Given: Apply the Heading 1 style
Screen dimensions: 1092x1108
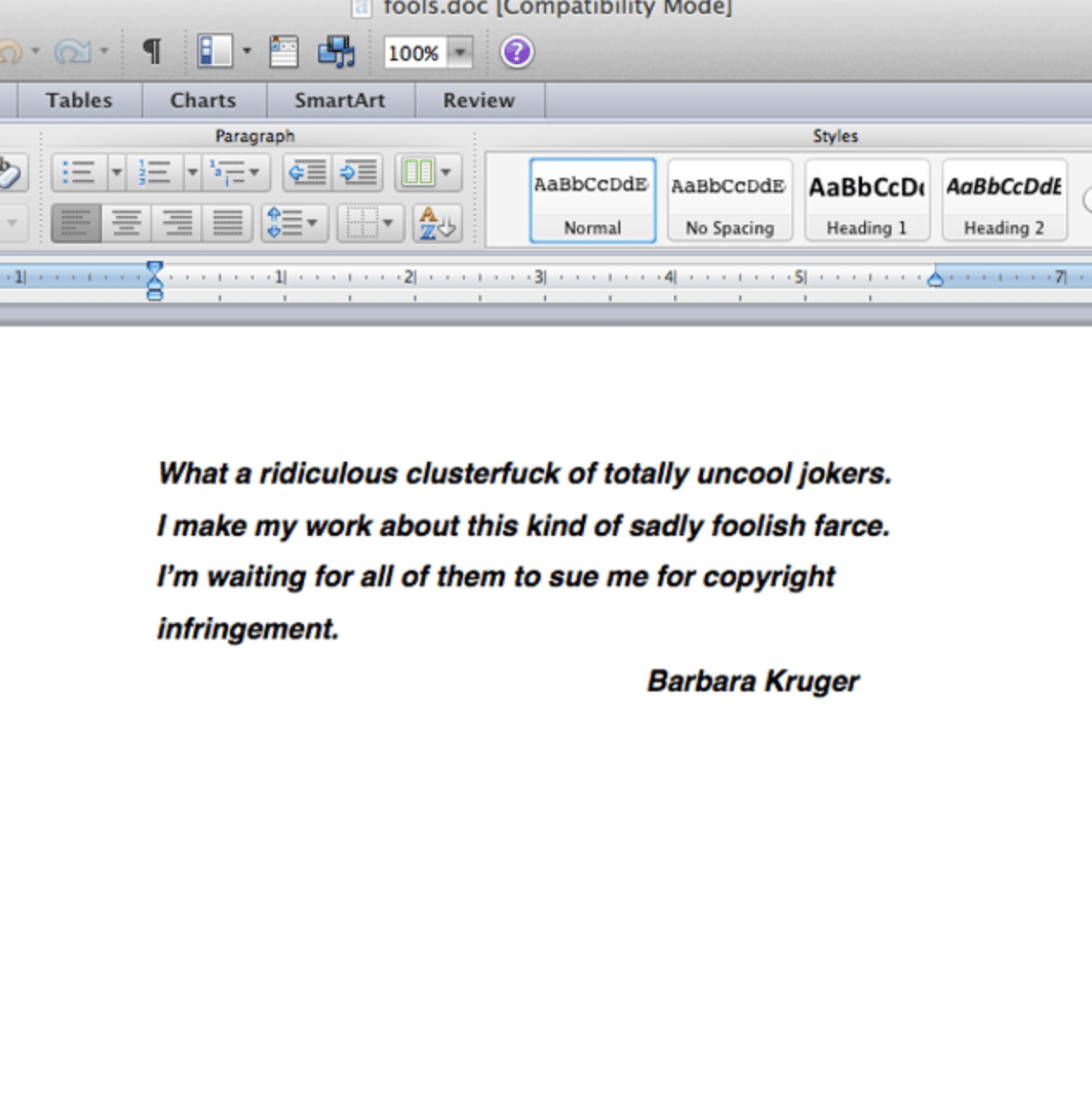Looking at the screenshot, I should [867, 200].
